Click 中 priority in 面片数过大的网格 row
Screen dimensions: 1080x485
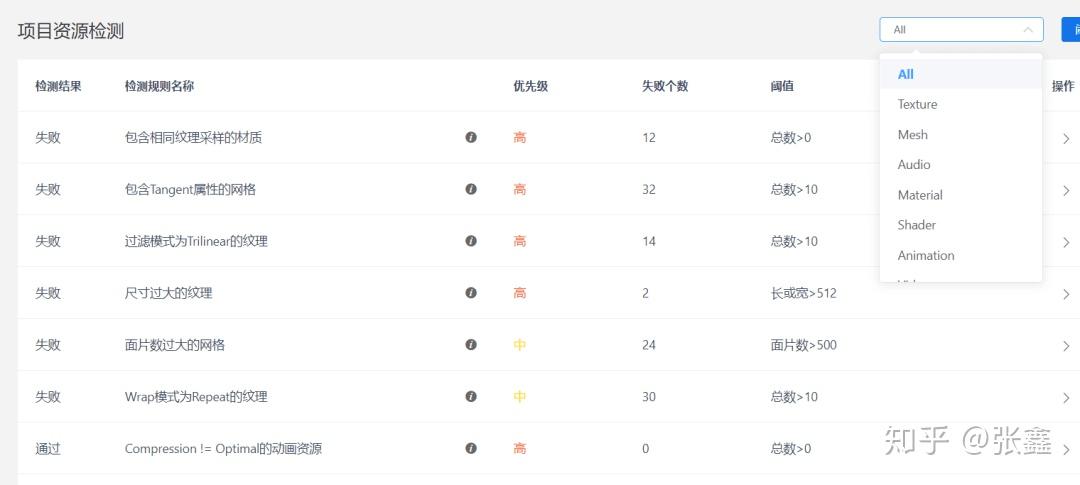[520, 345]
